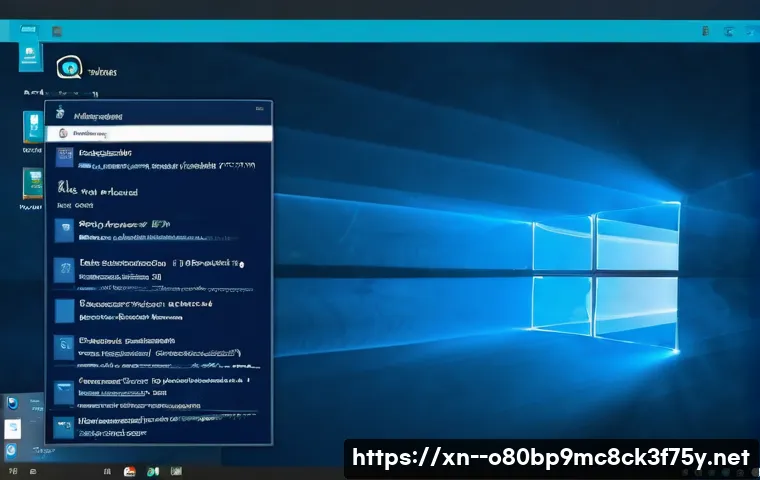Click the round speech-bubble icon at top left

click(x=71, y=67)
